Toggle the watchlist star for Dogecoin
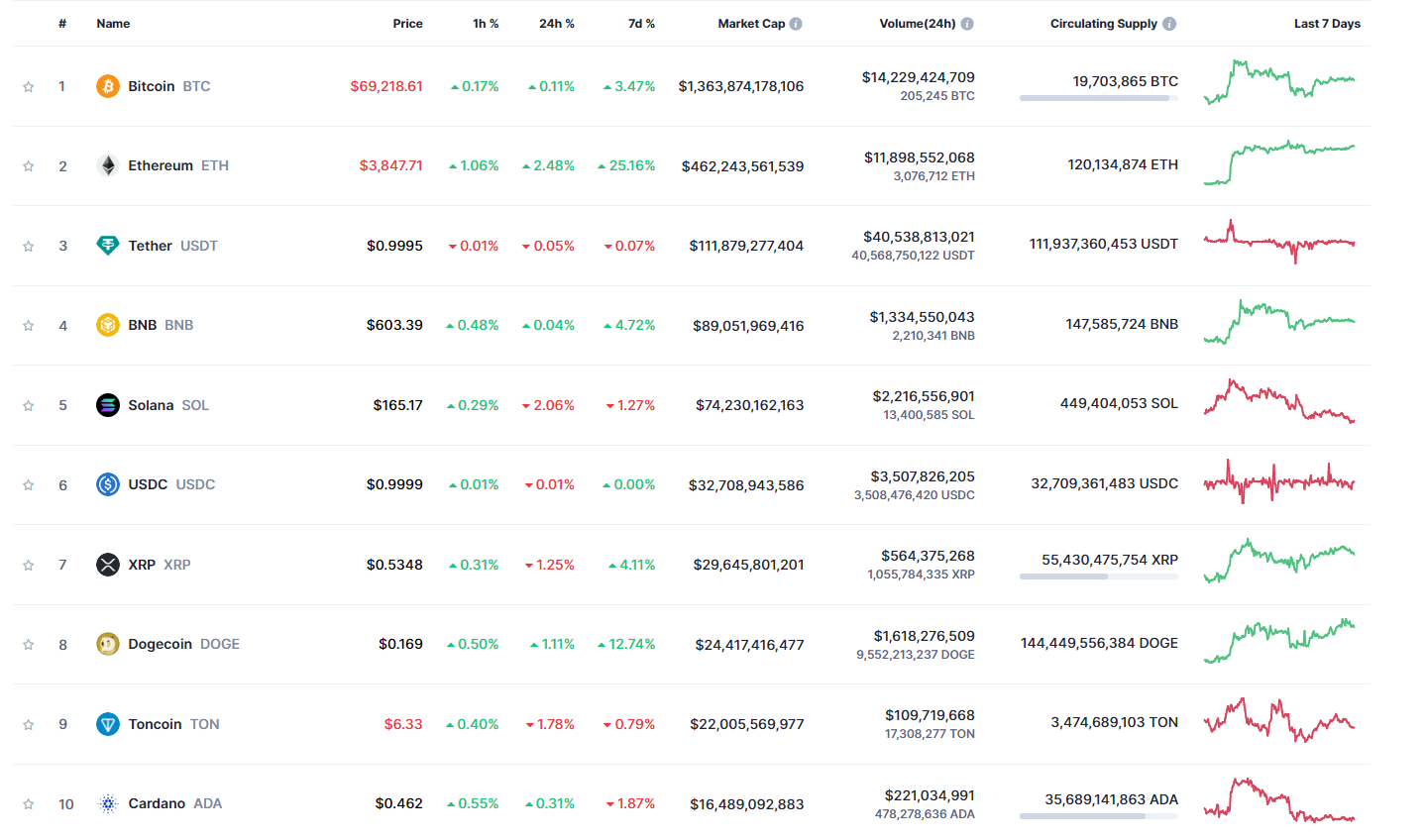The width and height of the screenshot is (1426, 840). (29, 645)
